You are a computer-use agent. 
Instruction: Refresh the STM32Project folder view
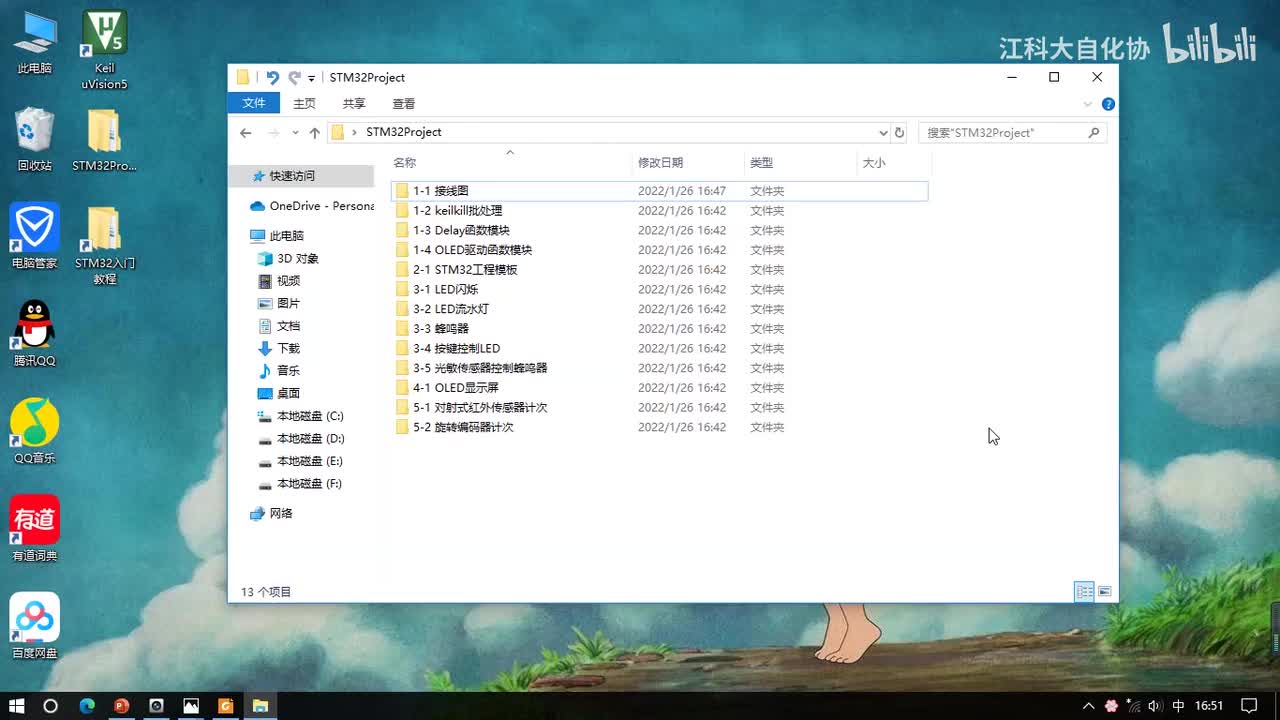click(899, 132)
